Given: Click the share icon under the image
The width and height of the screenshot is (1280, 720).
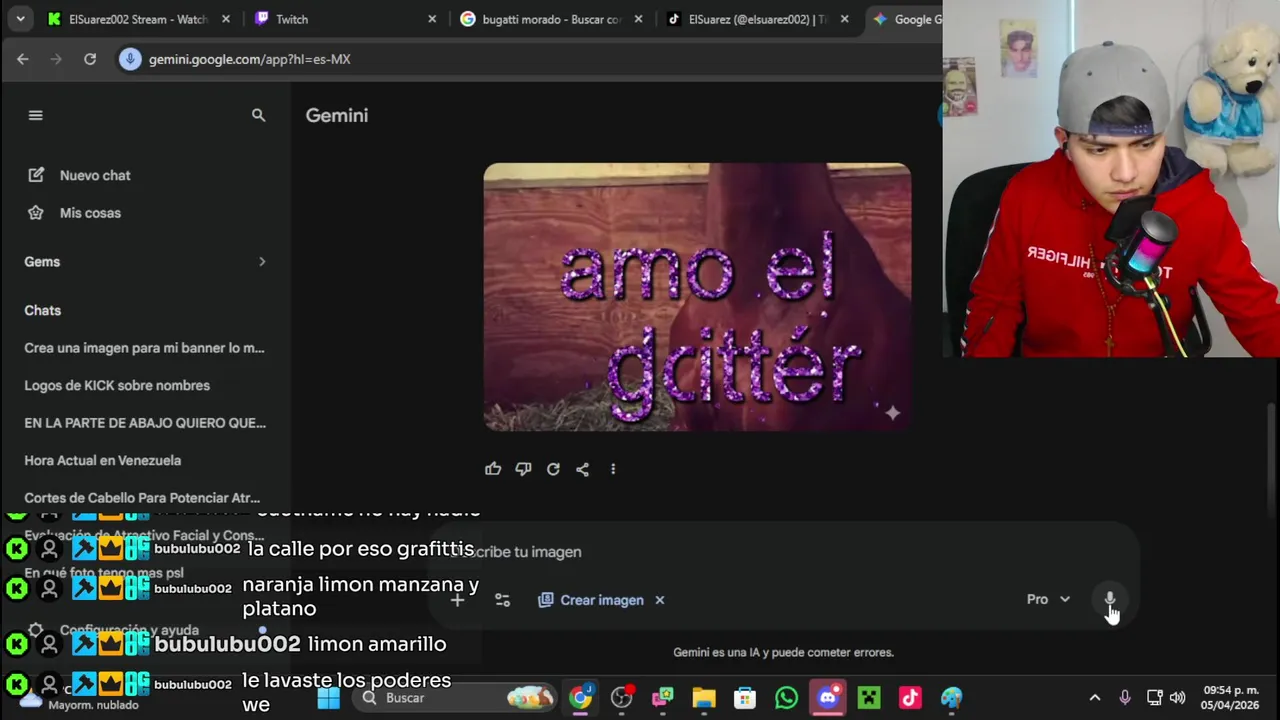Looking at the screenshot, I should (x=582, y=469).
